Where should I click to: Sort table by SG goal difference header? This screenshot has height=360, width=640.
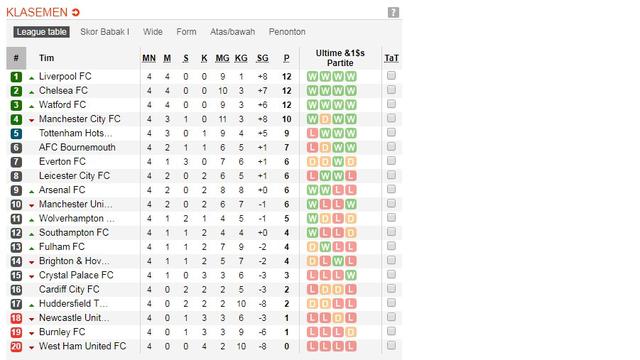click(x=262, y=58)
